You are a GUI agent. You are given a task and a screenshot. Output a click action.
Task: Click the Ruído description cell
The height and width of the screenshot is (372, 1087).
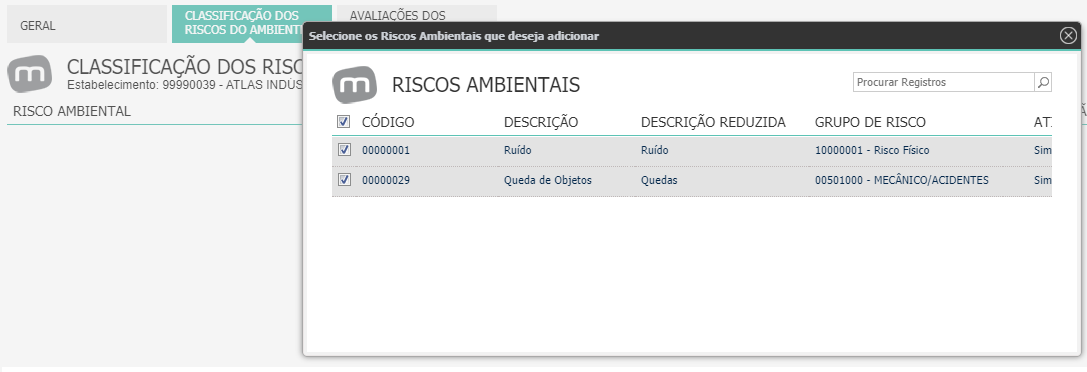click(518, 150)
